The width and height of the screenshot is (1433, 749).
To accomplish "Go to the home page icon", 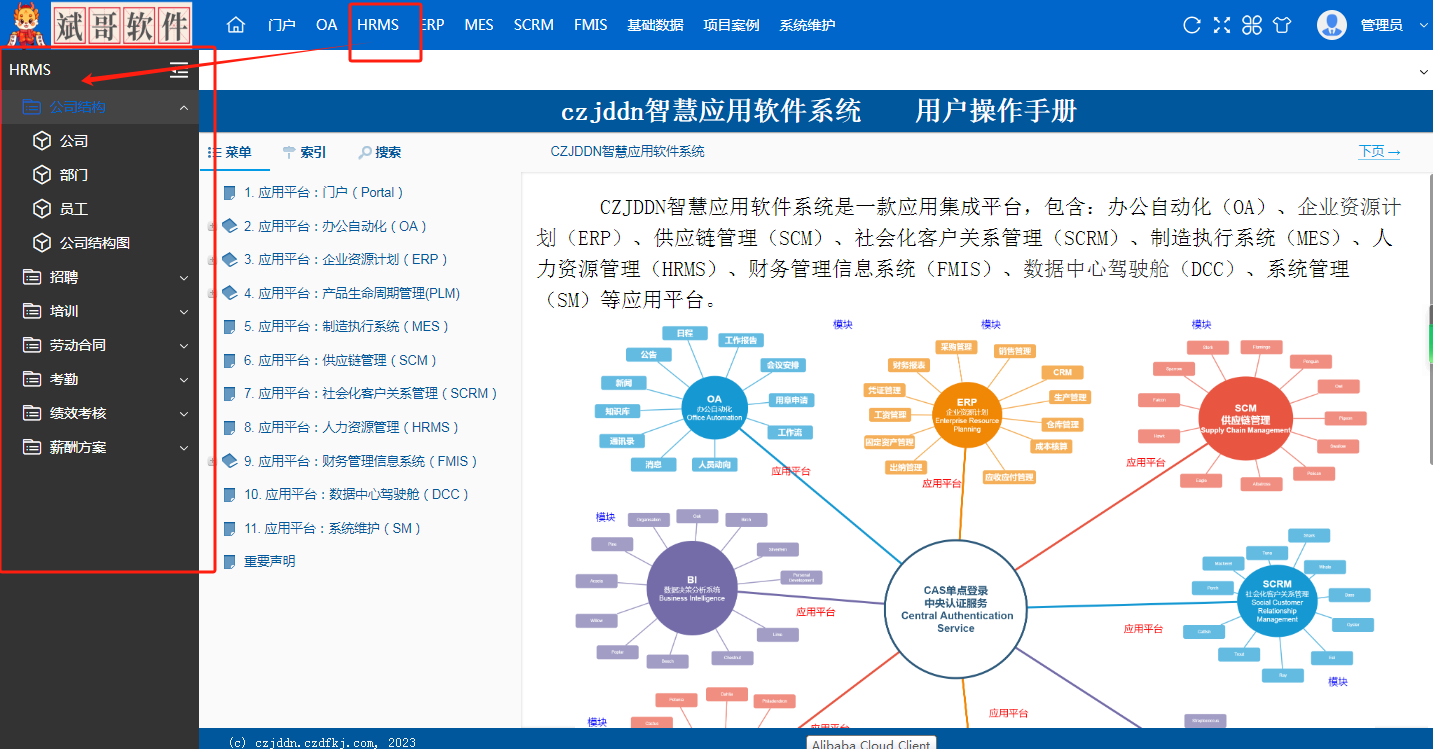I will tap(236, 25).
